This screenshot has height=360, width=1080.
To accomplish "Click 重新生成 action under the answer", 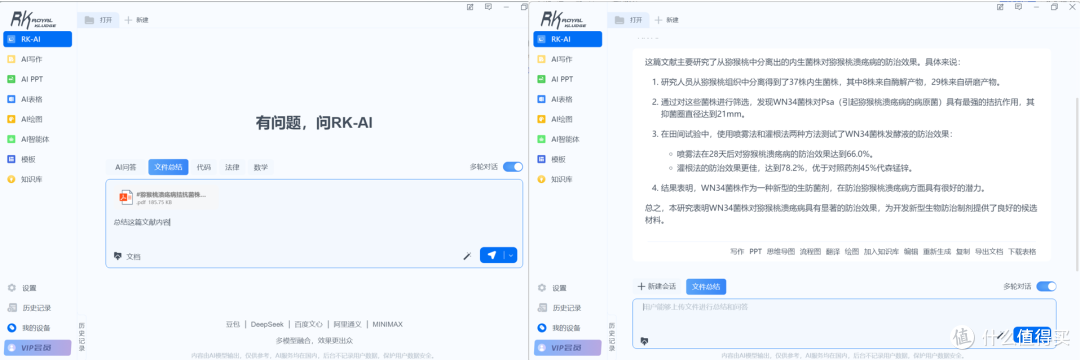I will pyautogui.click(x=937, y=252).
